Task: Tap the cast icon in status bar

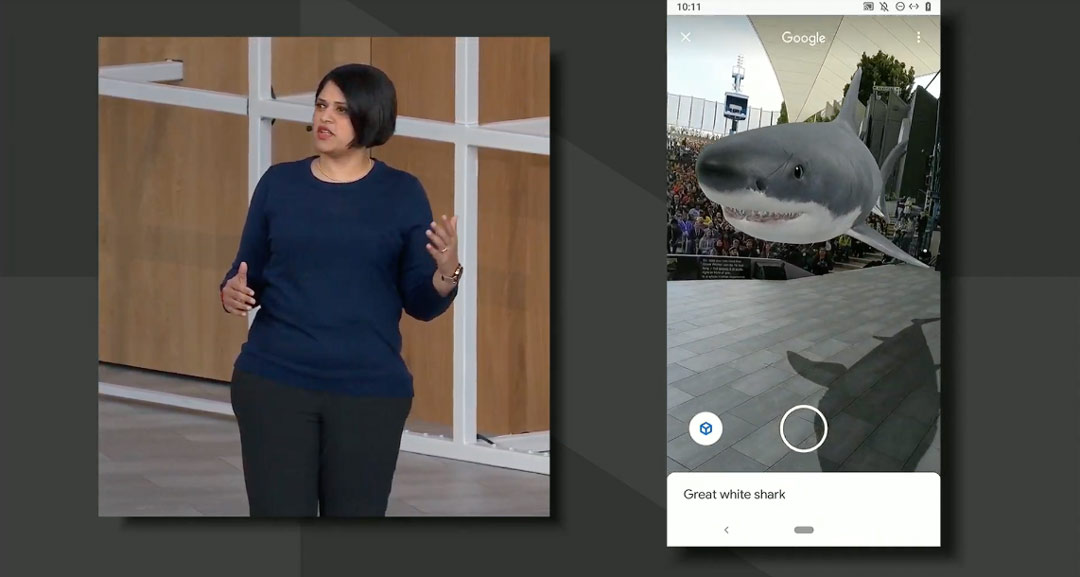Action: click(868, 7)
